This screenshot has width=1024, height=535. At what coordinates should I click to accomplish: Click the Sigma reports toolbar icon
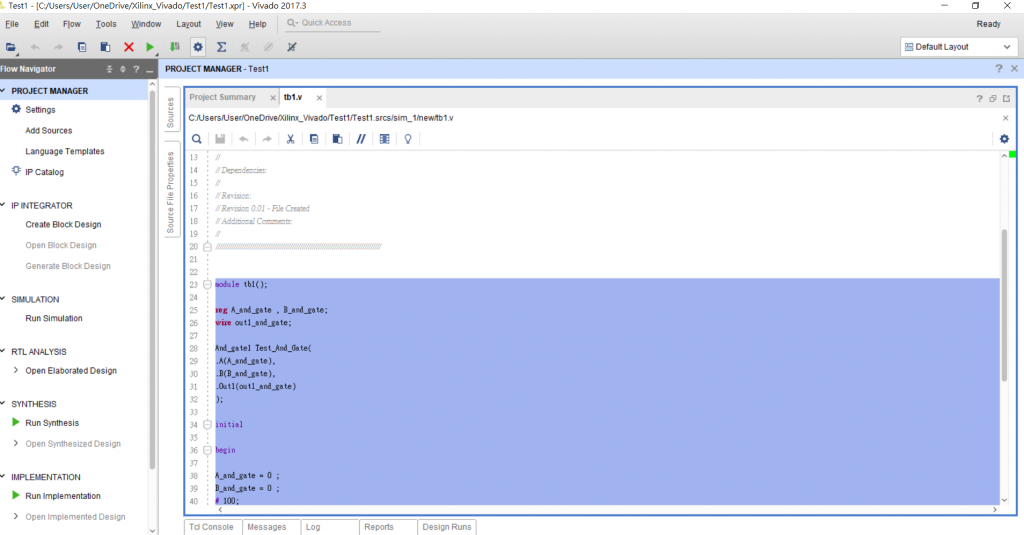(x=221, y=47)
